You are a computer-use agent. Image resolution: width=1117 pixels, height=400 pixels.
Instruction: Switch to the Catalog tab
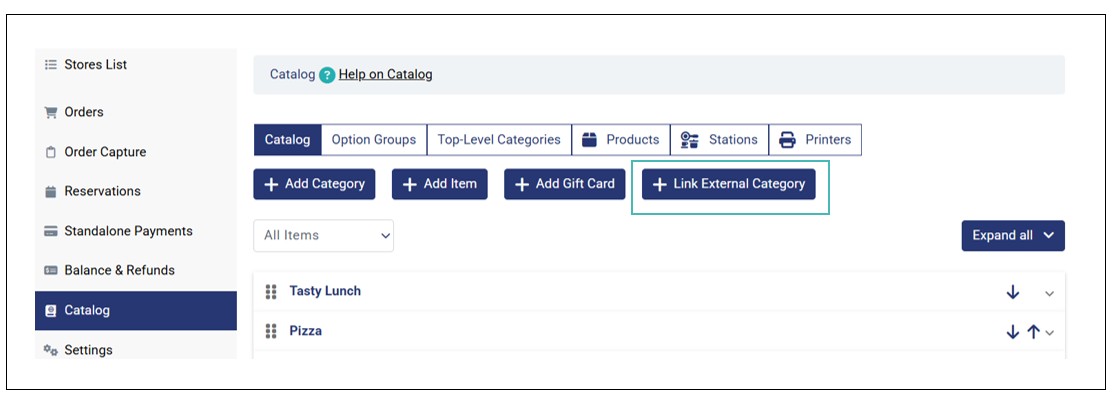pyautogui.click(x=287, y=140)
